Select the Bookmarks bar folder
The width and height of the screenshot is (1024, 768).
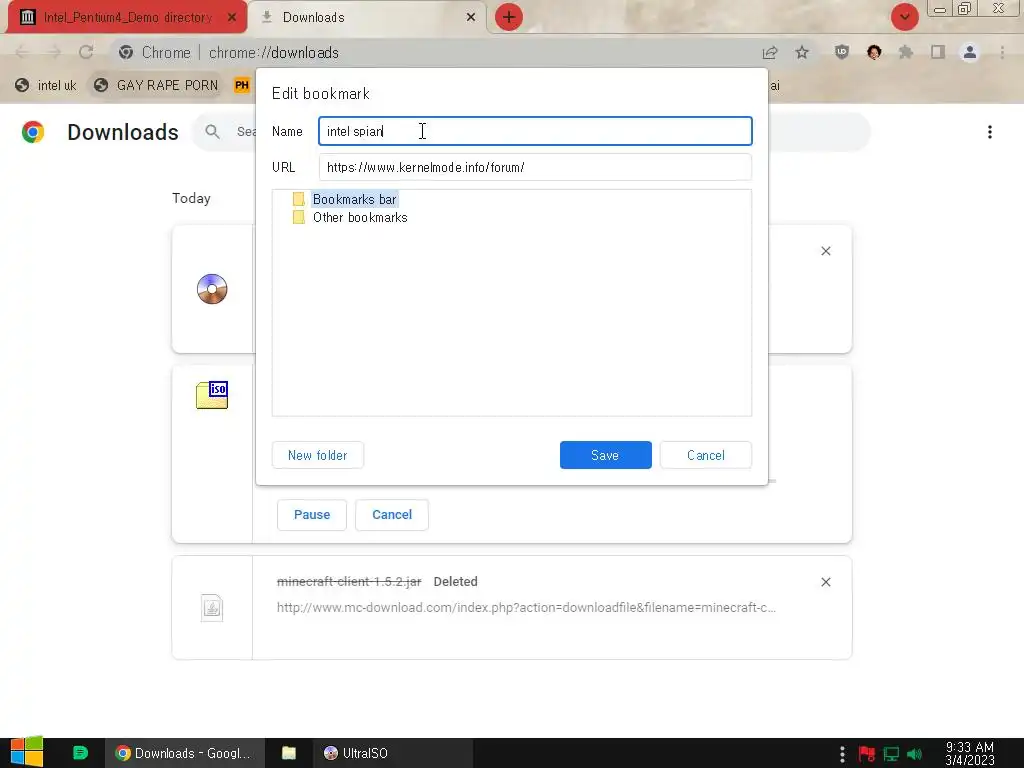[x=355, y=199]
